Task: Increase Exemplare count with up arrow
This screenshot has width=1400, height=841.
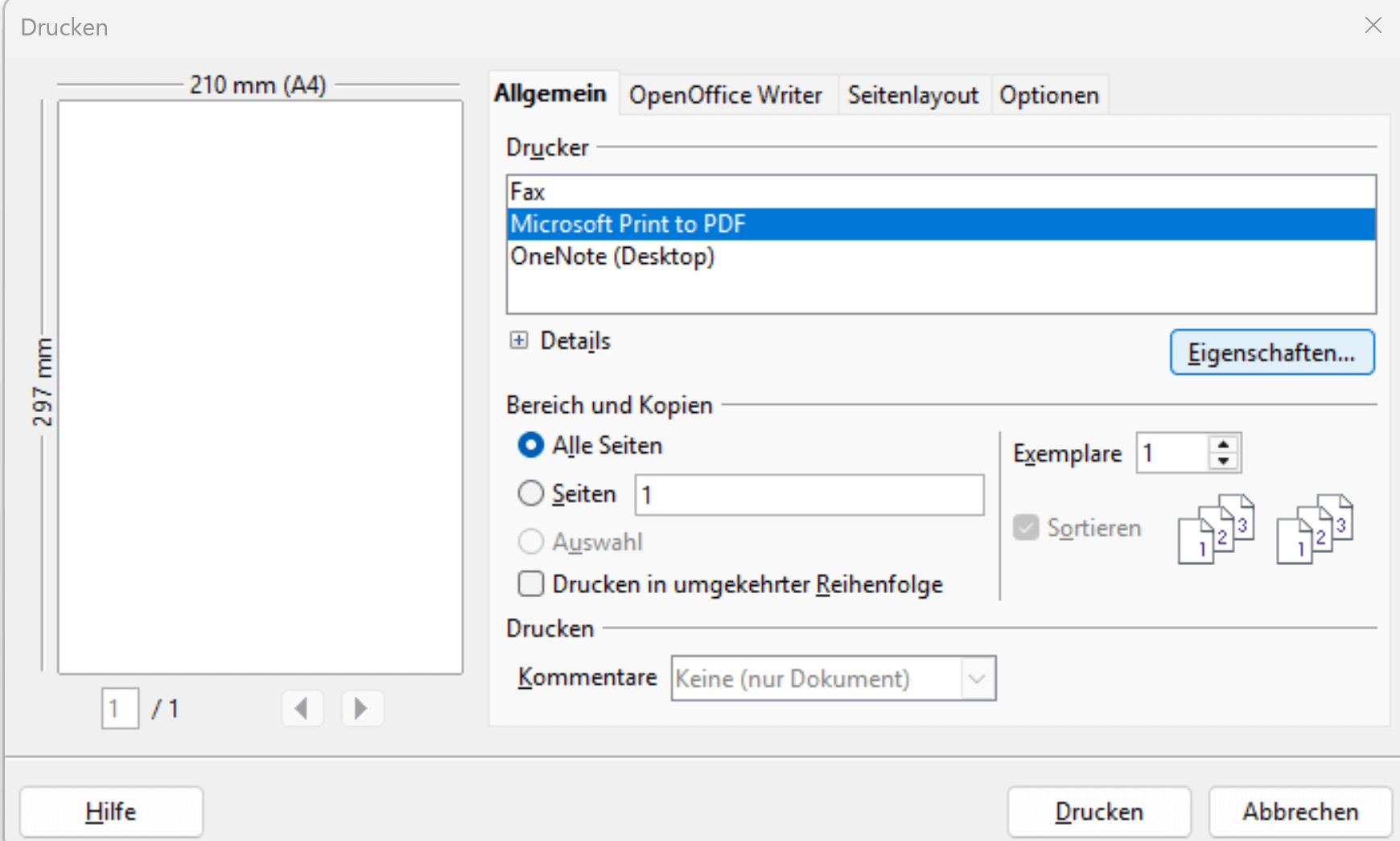Action: tap(1223, 444)
